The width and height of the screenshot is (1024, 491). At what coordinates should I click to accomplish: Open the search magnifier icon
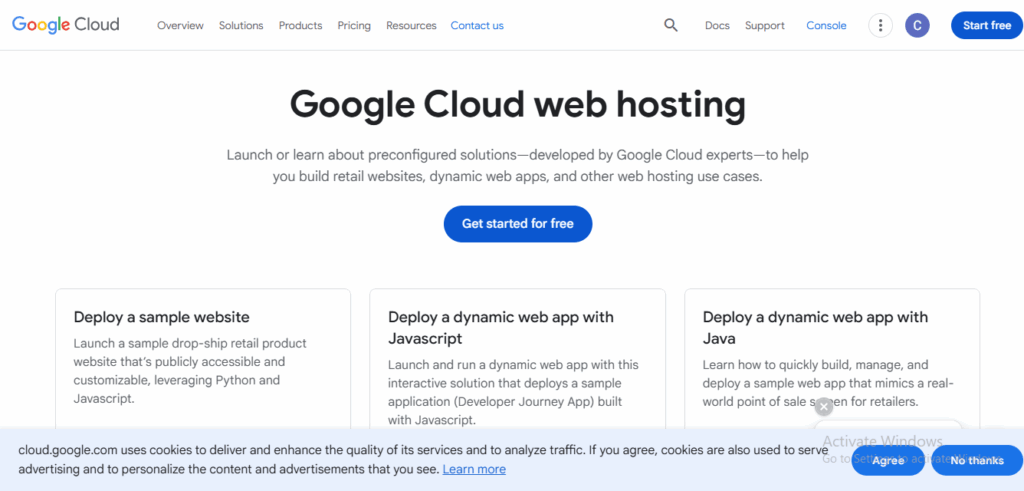[x=671, y=25]
